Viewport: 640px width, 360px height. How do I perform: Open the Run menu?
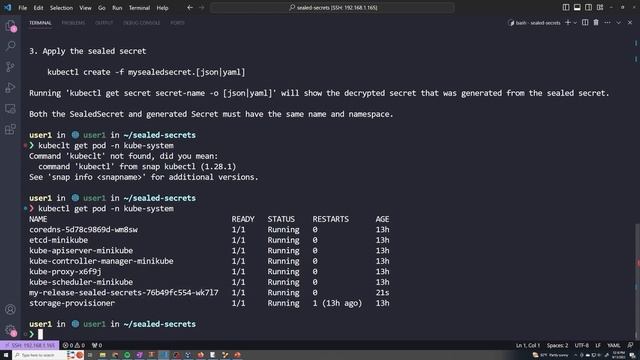117,8
